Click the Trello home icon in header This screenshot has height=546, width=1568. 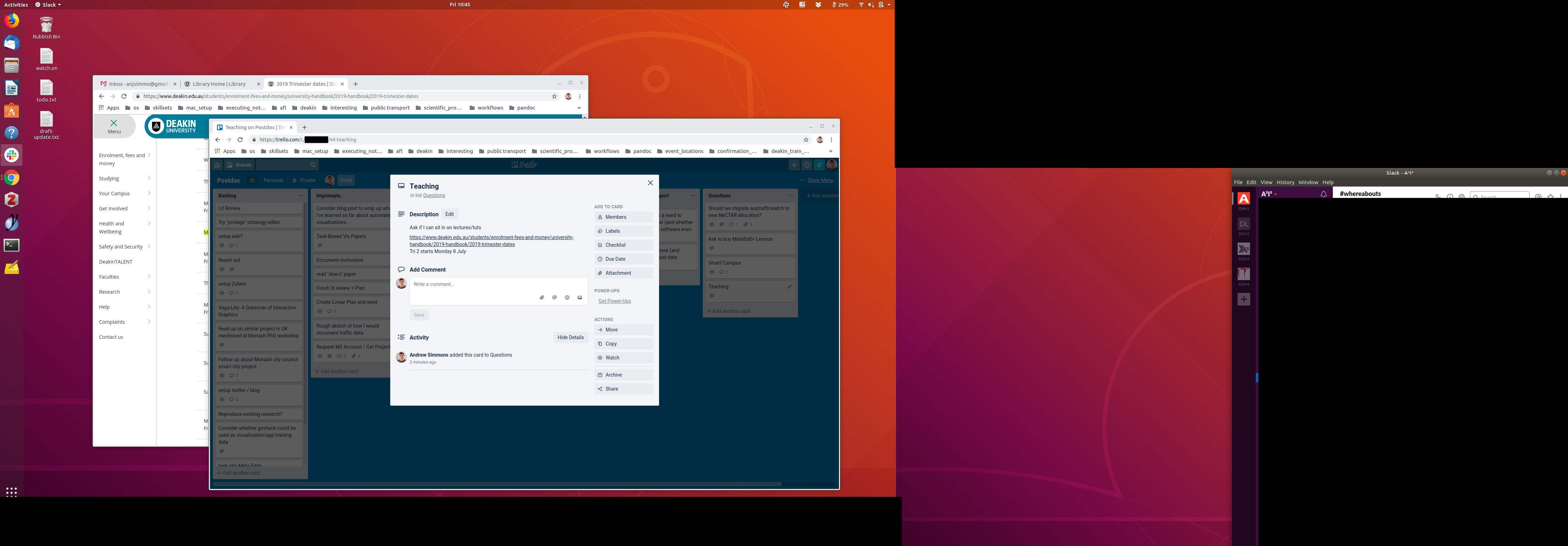click(x=217, y=165)
